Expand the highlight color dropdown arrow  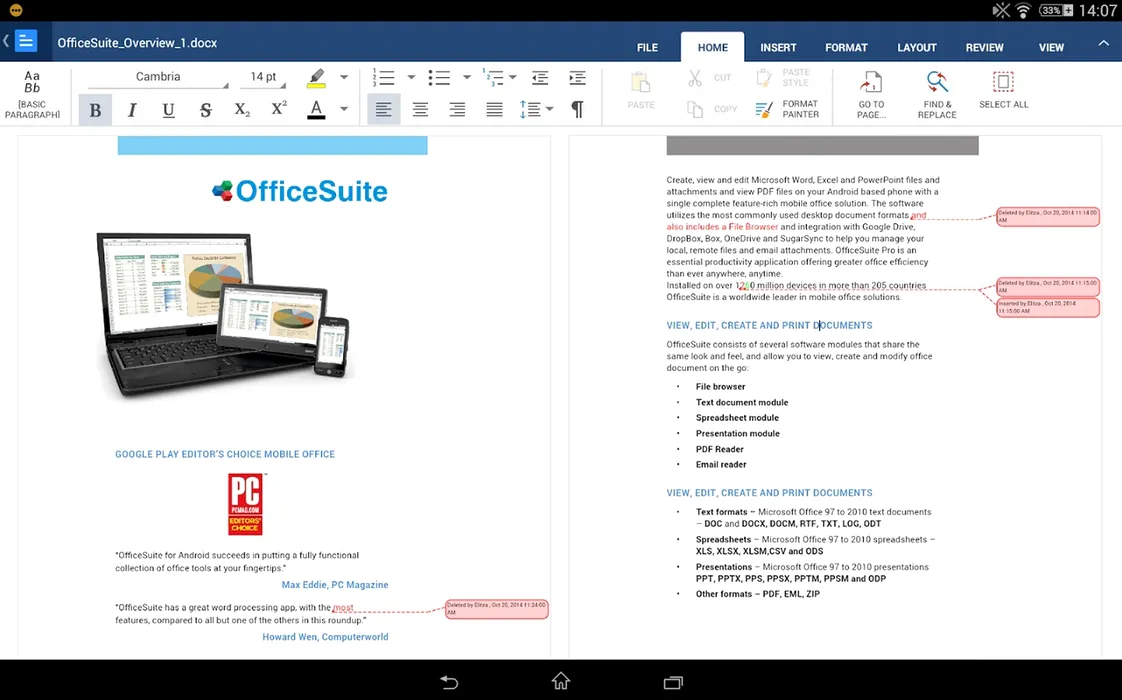point(344,77)
